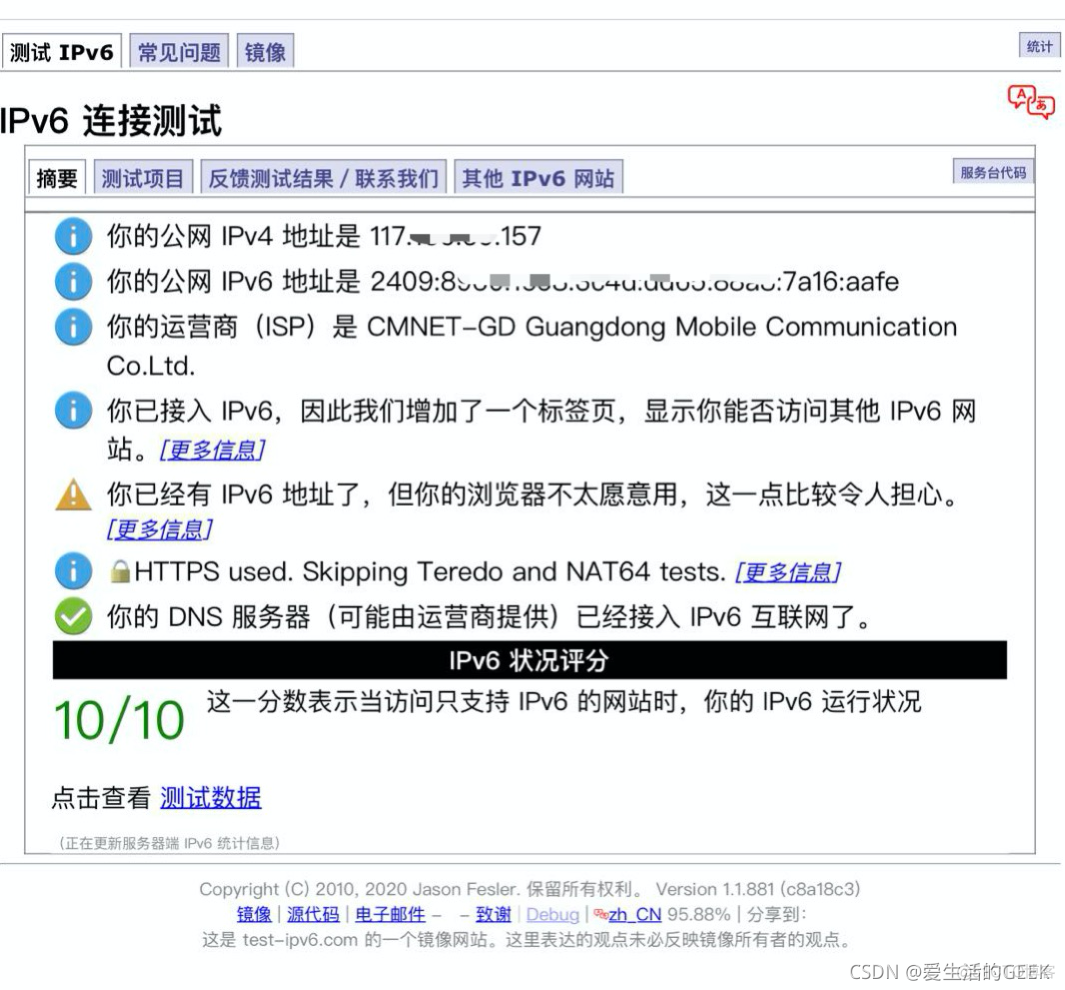Click the 10/10 score text

(120, 720)
